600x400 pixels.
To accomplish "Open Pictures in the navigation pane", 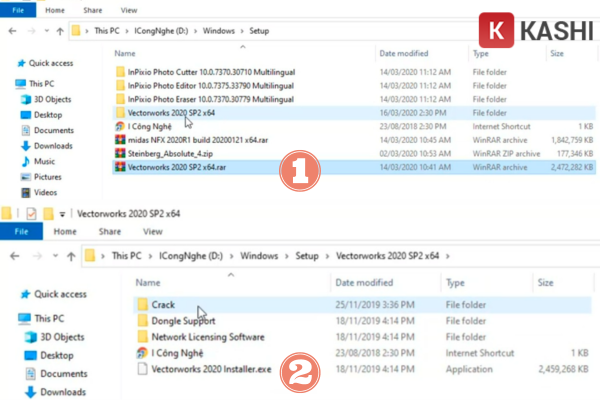I will 49,176.
